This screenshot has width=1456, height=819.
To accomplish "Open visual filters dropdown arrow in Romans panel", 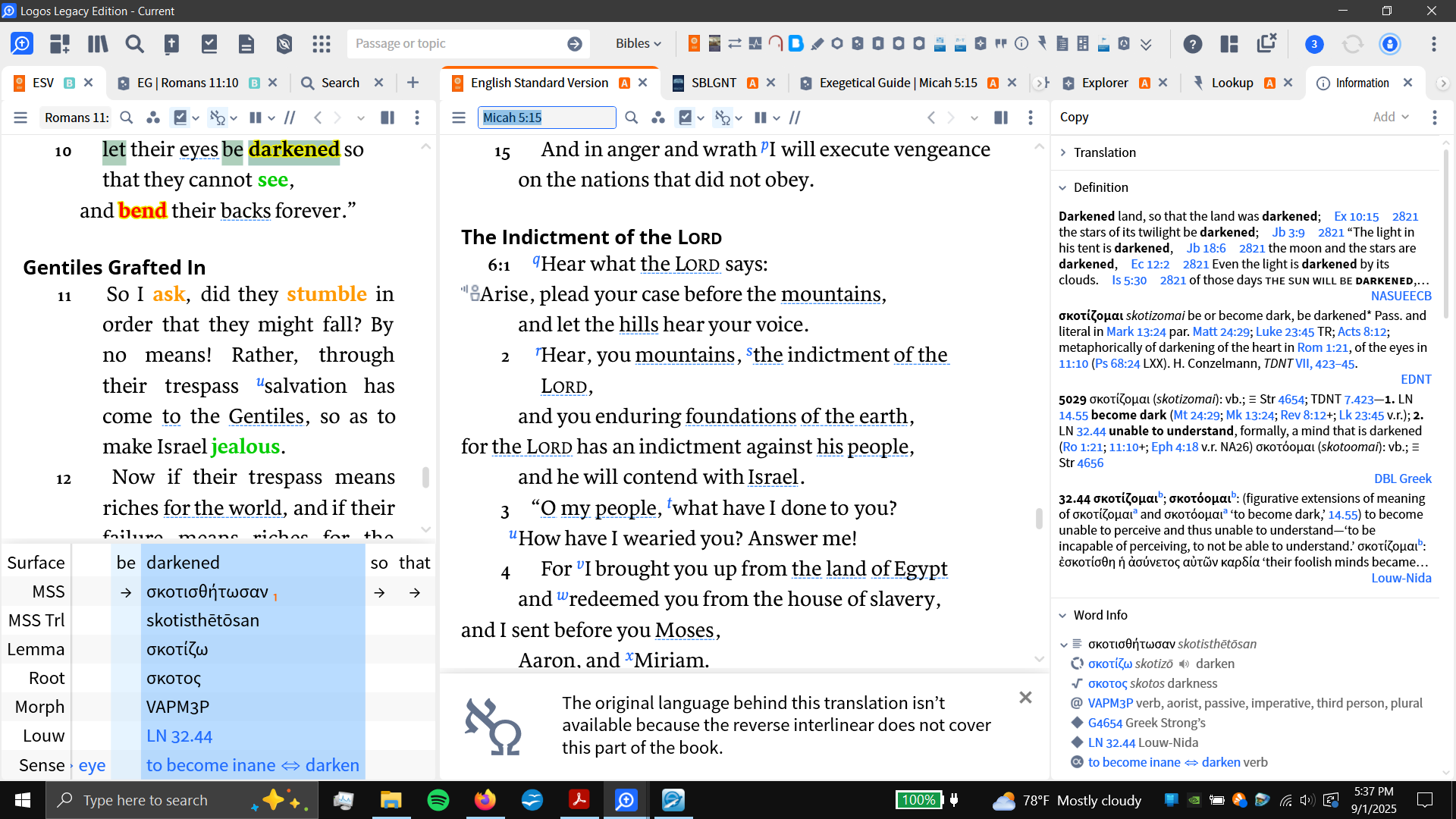I will pyautogui.click(x=196, y=118).
